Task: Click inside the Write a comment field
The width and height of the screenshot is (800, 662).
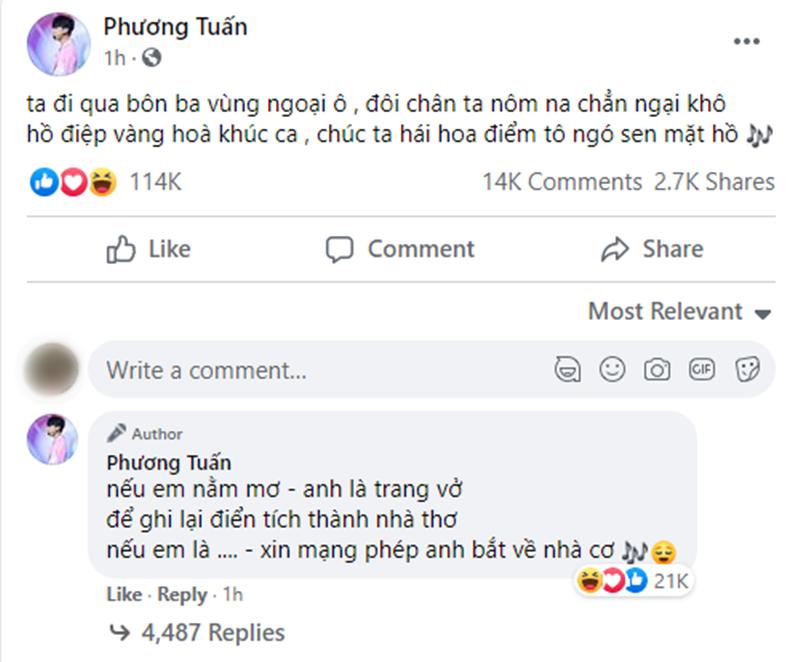Action: point(320,370)
